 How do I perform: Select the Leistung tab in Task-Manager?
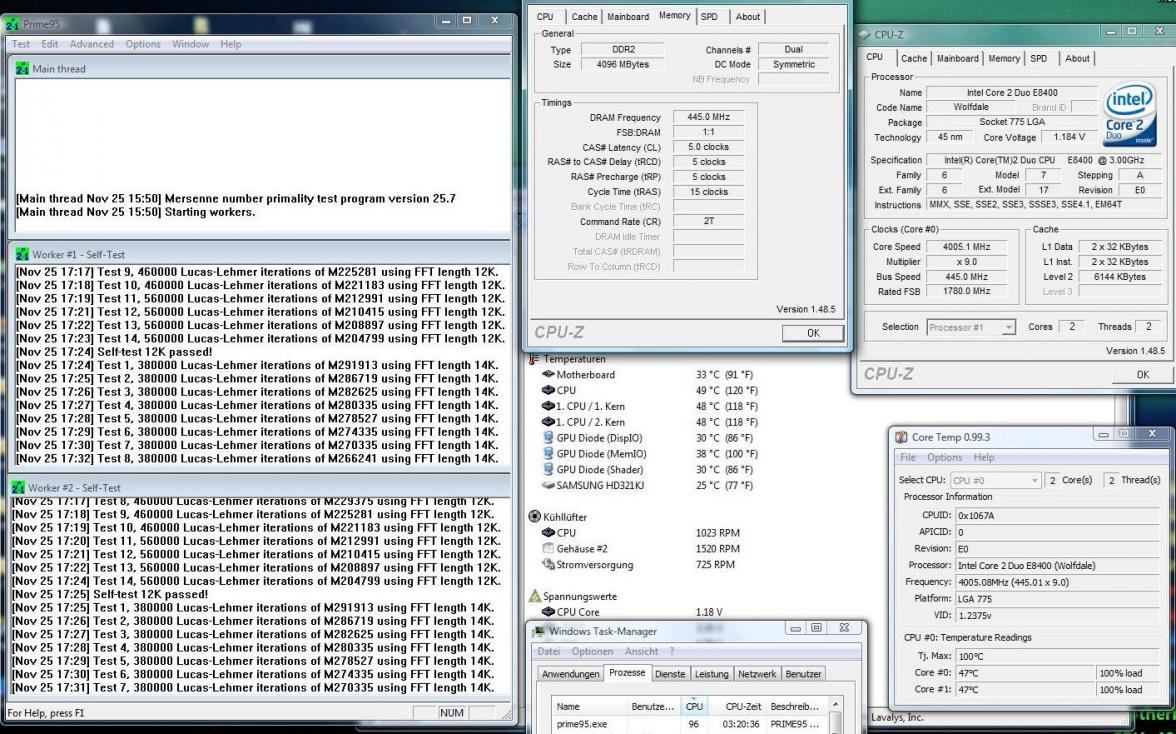click(x=711, y=674)
